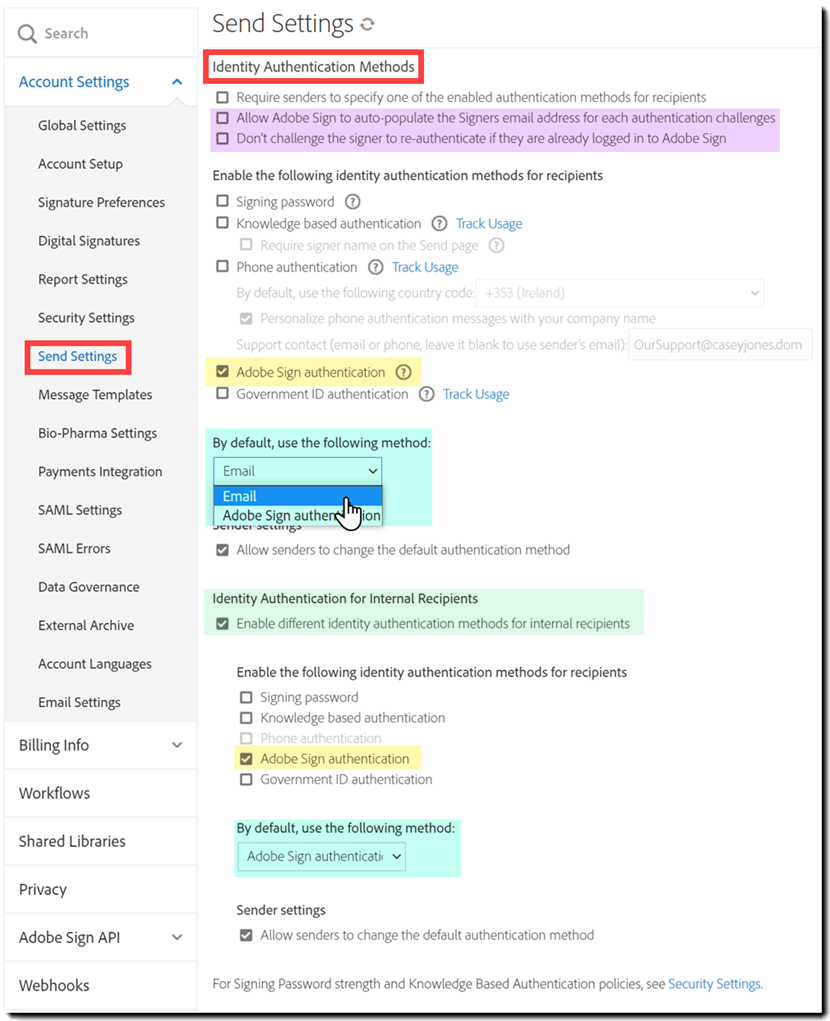The height and width of the screenshot is (1021, 830).
Task: Open internal recipients default method dropdown
Action: pyautogui.click(x=322, y=856)
